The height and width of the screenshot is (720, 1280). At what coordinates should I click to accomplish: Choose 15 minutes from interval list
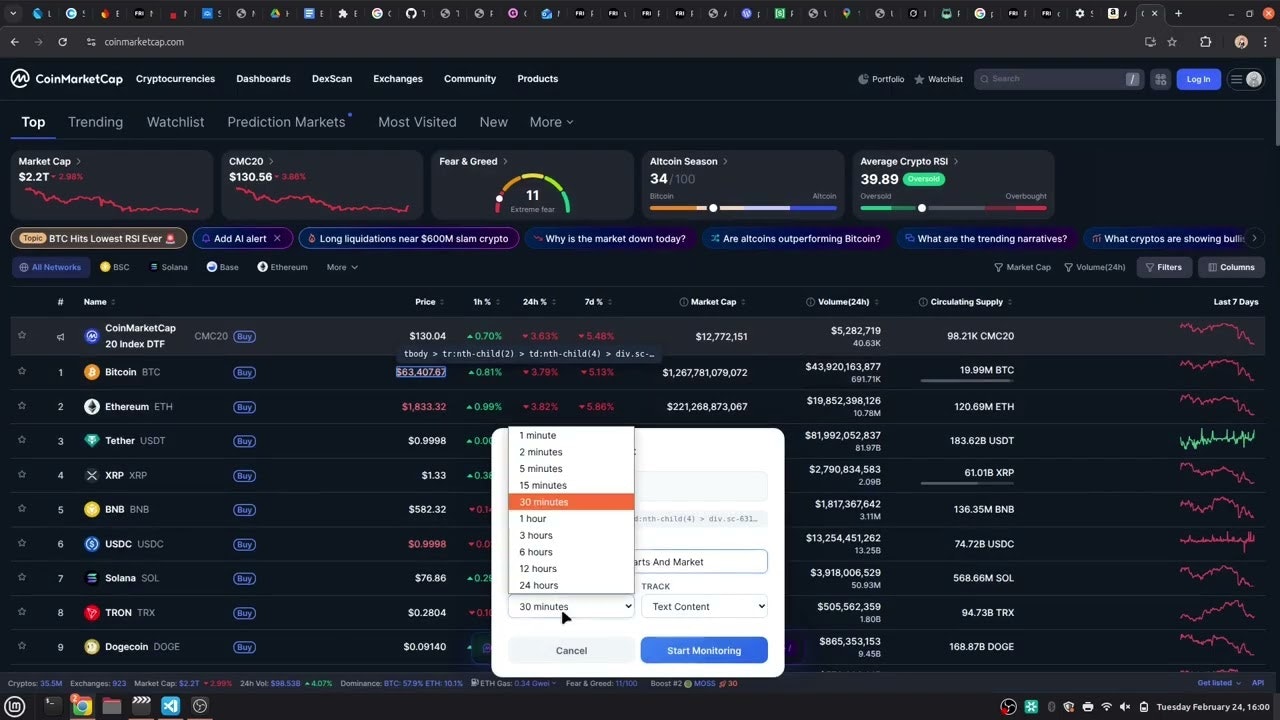pyautogui.click(x=571, y=485)
